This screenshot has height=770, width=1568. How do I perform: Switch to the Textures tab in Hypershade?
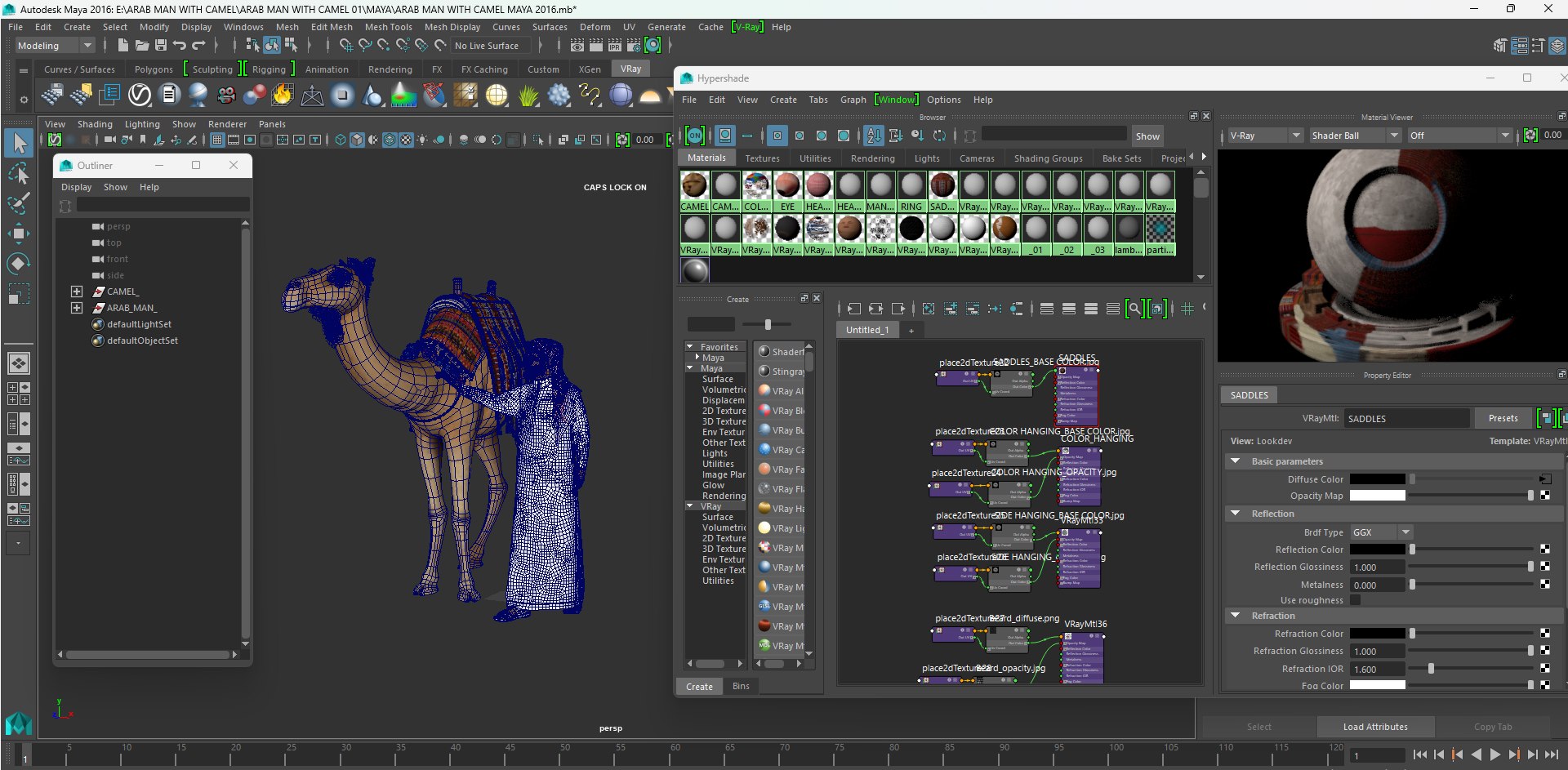762,158
